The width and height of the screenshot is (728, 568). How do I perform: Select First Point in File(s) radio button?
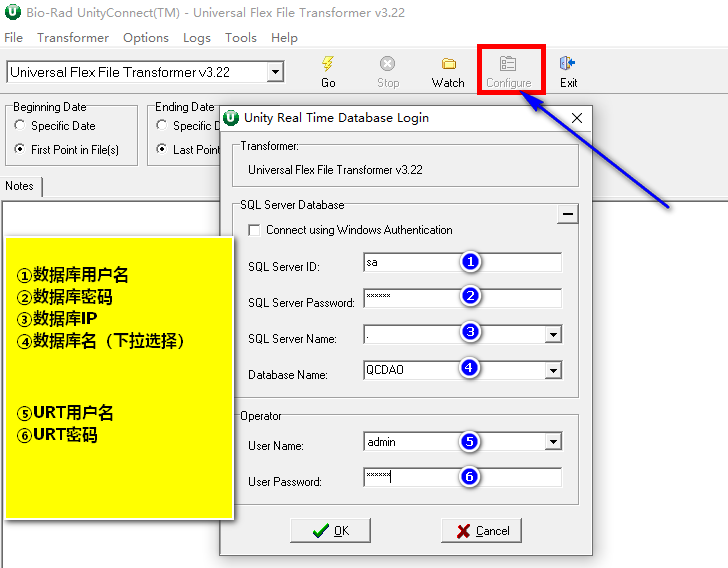tap(20, 149)
